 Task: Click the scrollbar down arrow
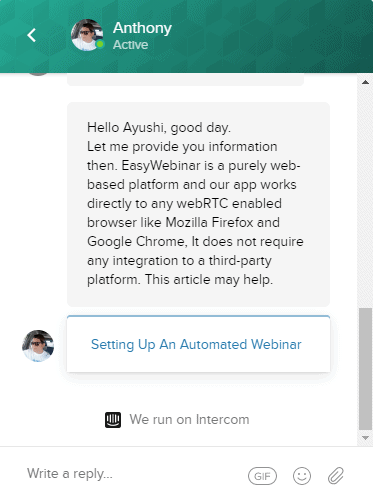coord(365,438)
